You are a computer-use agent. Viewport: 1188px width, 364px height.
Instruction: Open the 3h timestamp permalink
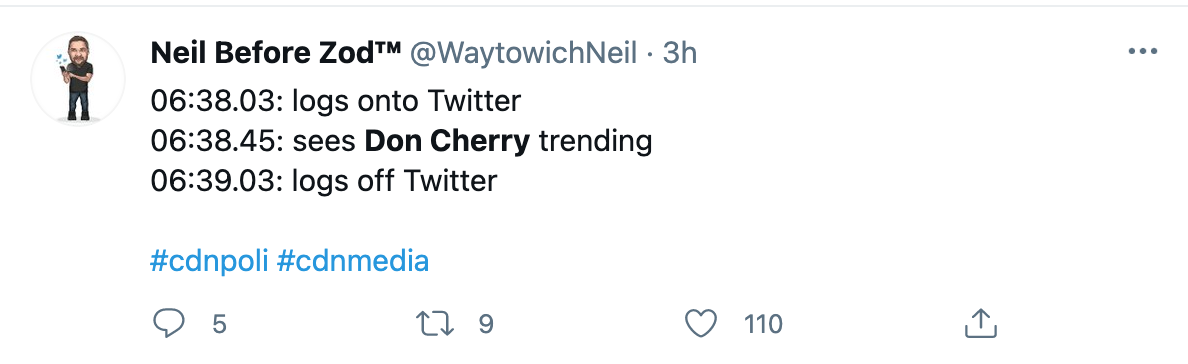click(680, 53)
